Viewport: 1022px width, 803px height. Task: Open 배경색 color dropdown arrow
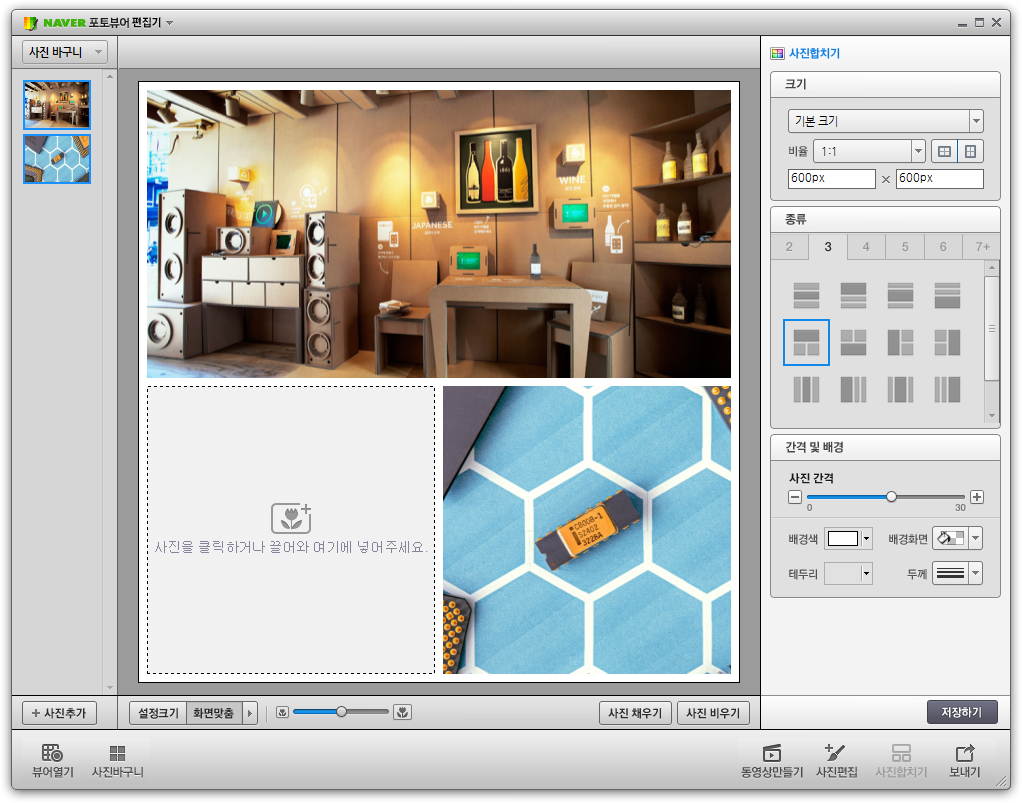(x=866, y=538)
